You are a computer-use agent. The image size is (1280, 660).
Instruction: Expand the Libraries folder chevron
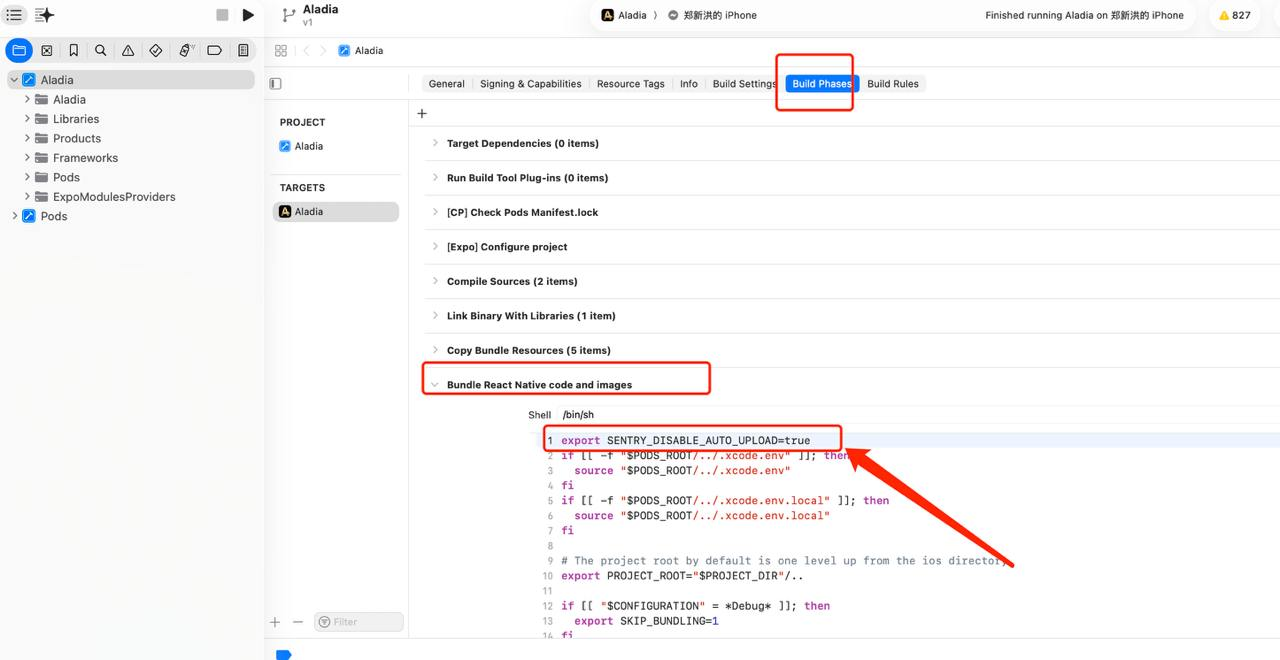coord(27,118)
